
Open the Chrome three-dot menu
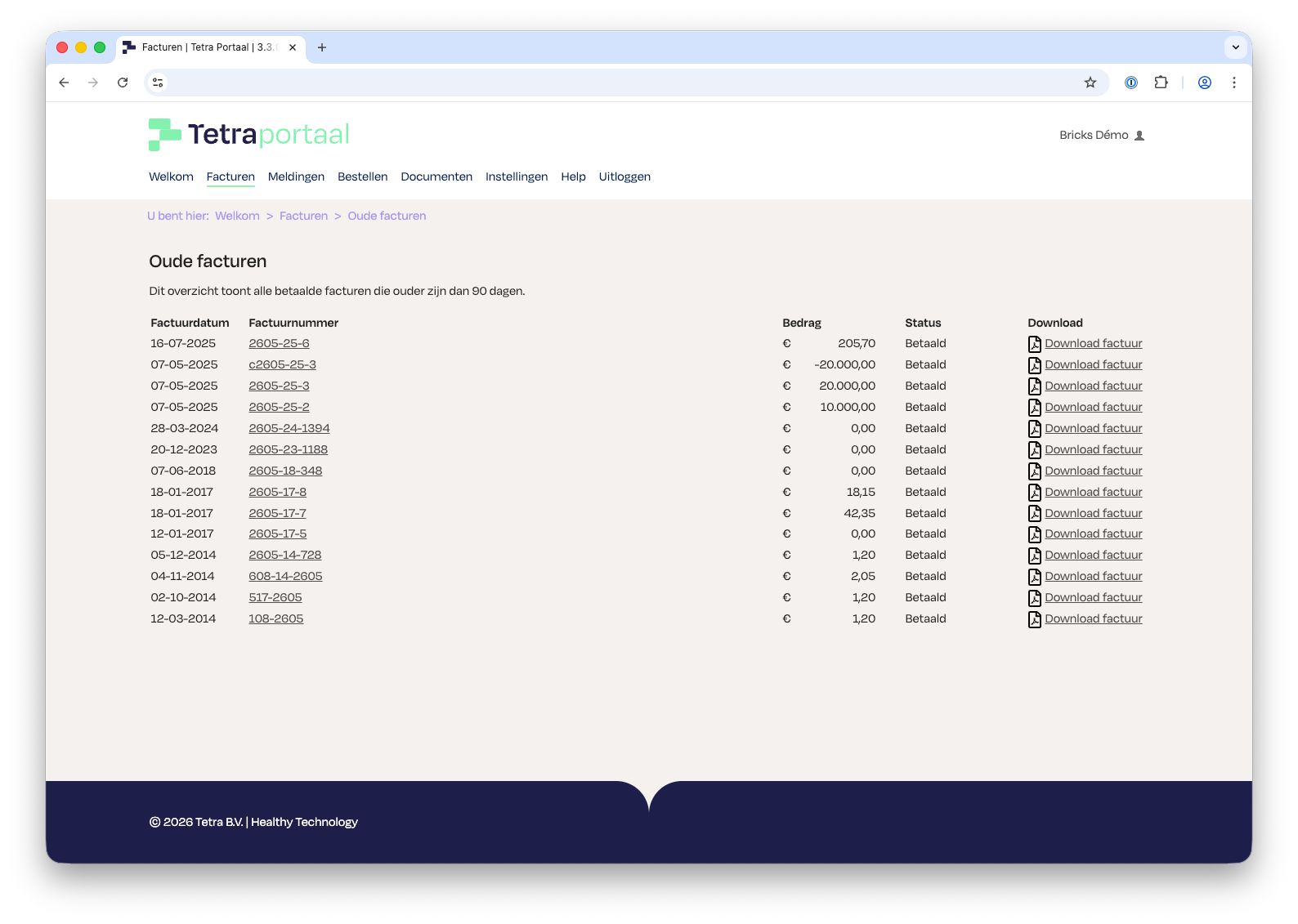pyautogui.click(x=1233, y=83)
